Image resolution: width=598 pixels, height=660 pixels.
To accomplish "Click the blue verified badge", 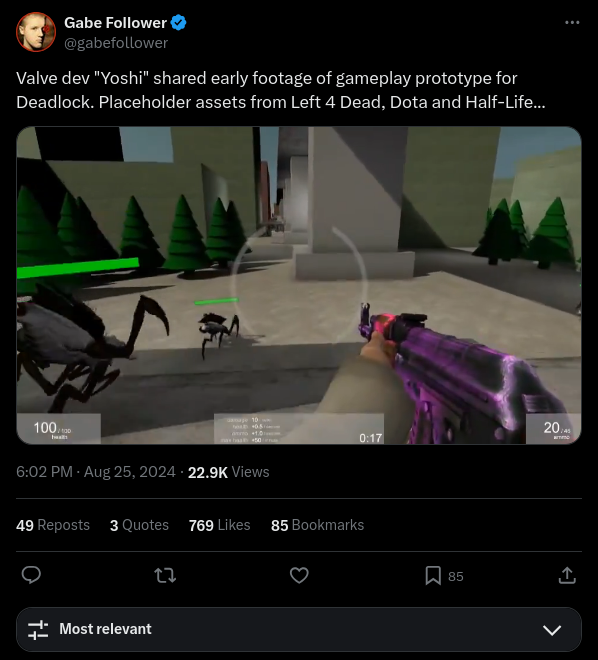I will pos(178,22).
